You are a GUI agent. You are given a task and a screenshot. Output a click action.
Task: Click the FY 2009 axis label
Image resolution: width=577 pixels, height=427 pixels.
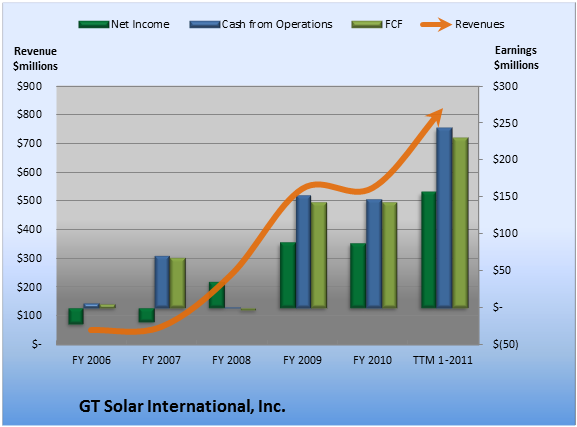pos(302,360)
